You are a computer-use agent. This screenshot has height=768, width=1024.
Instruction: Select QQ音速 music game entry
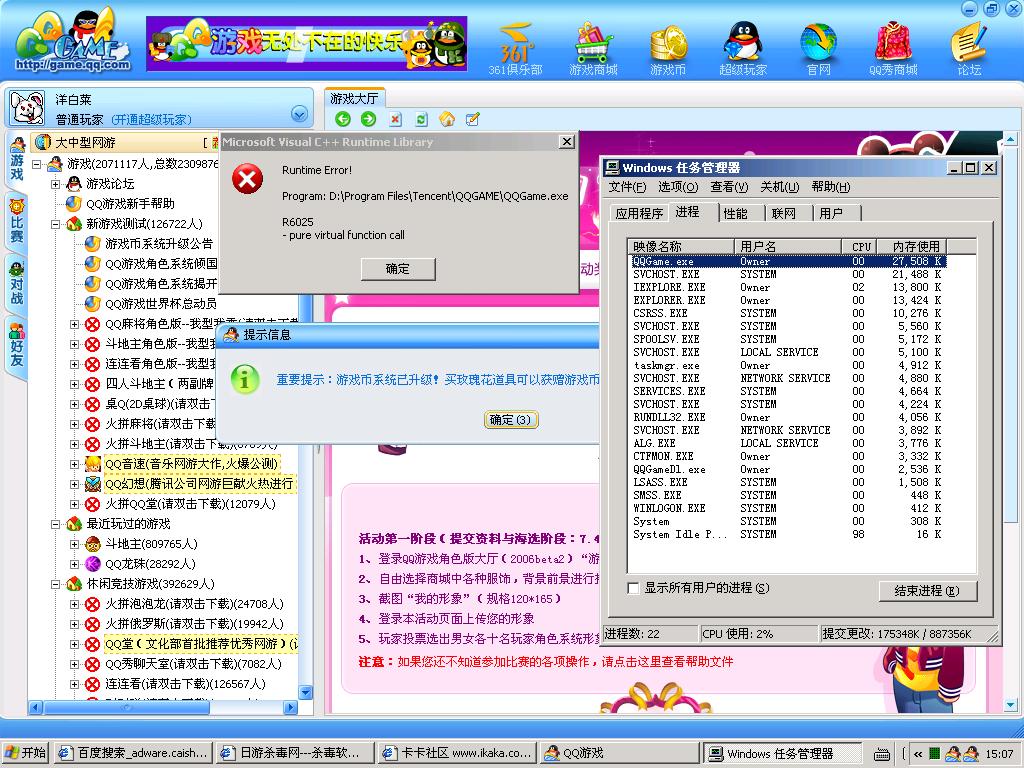pos(191,464)
